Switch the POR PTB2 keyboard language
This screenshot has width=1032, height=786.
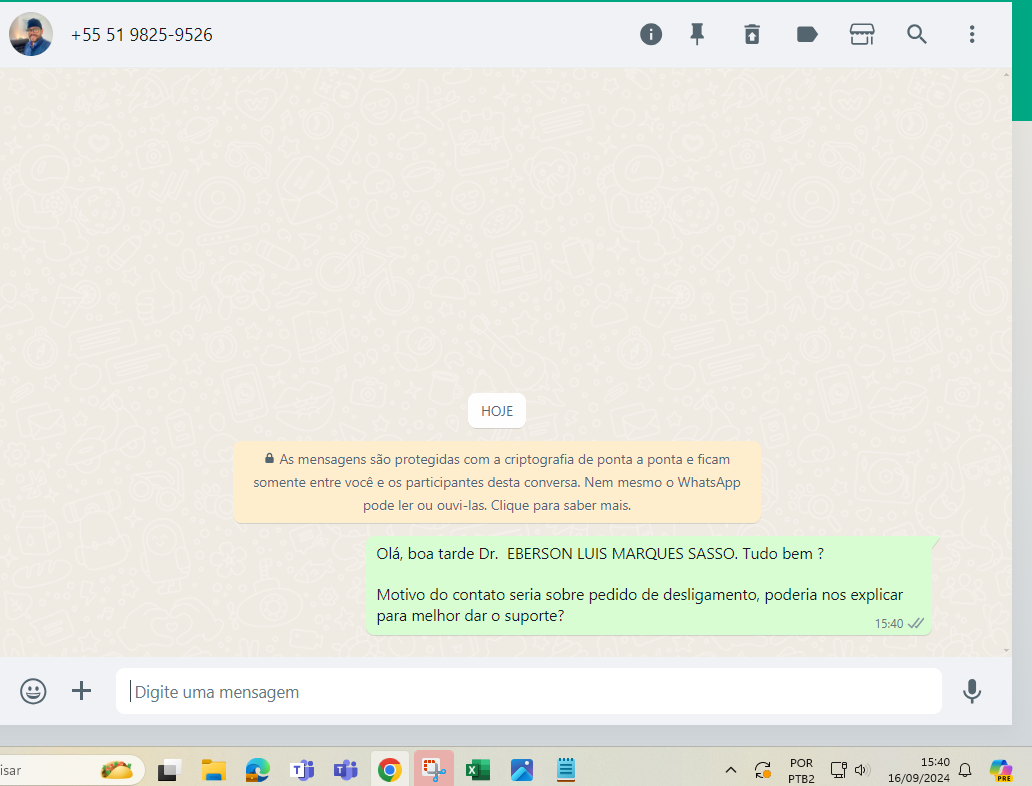801,770
